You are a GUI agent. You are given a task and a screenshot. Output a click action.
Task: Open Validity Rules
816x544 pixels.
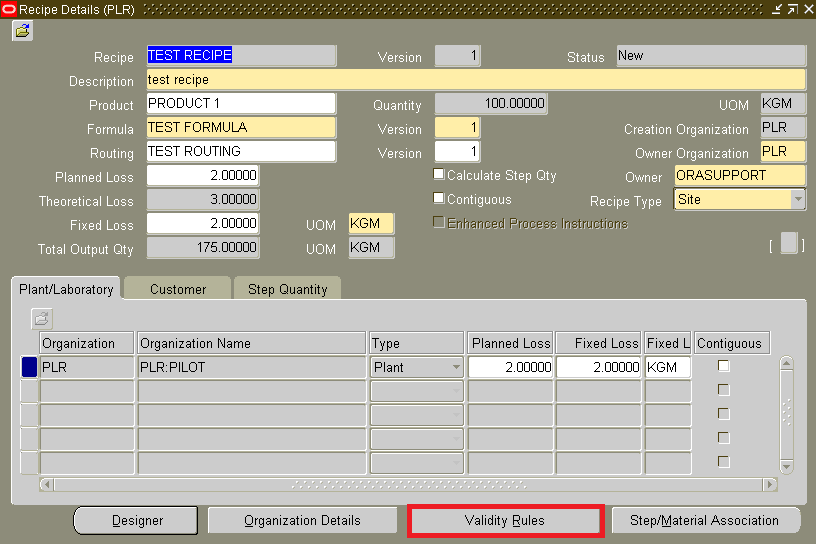point(505,521)
